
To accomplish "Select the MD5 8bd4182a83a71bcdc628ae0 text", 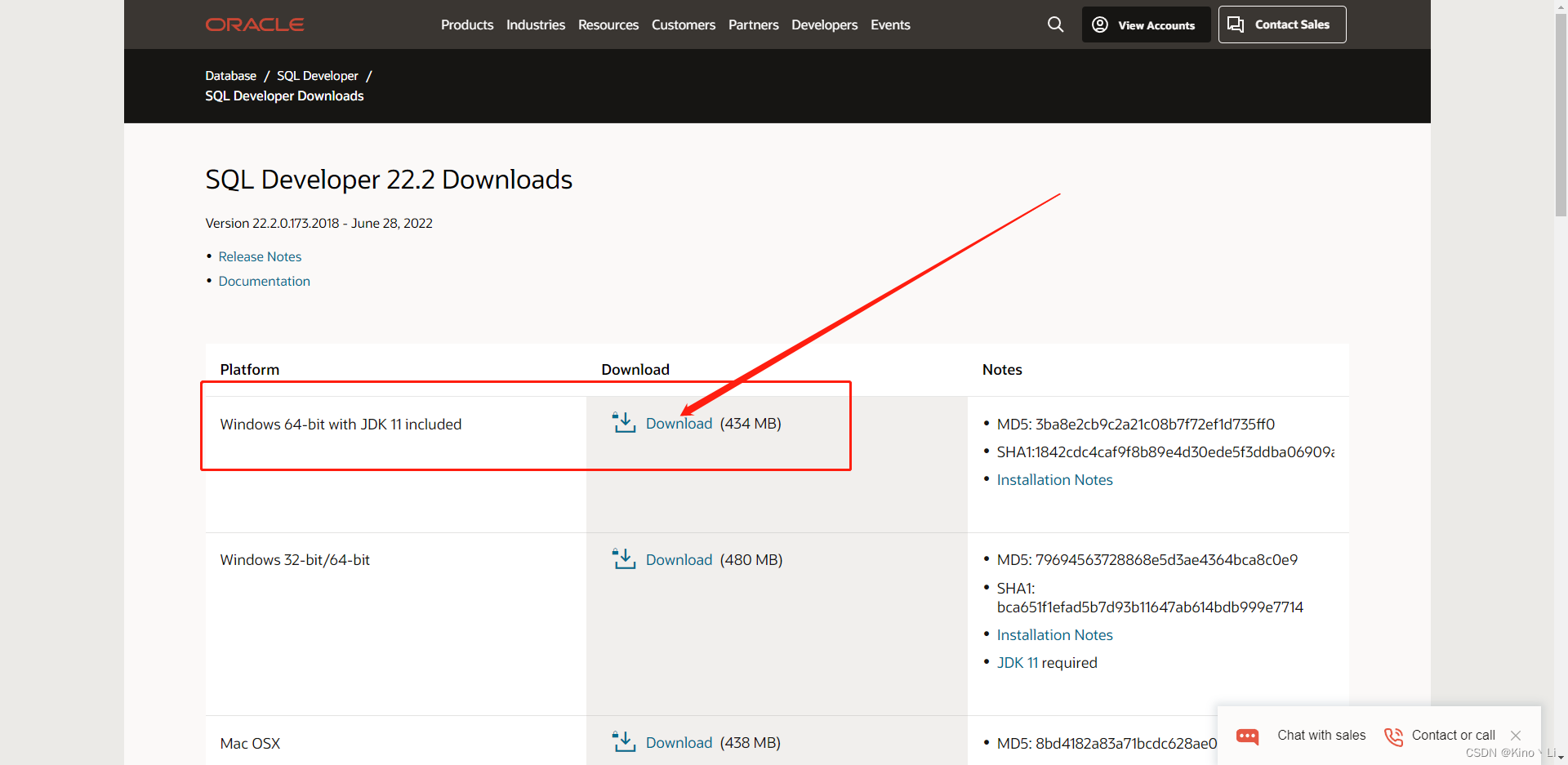I will pyautogui.click(x=1107, y=744).
